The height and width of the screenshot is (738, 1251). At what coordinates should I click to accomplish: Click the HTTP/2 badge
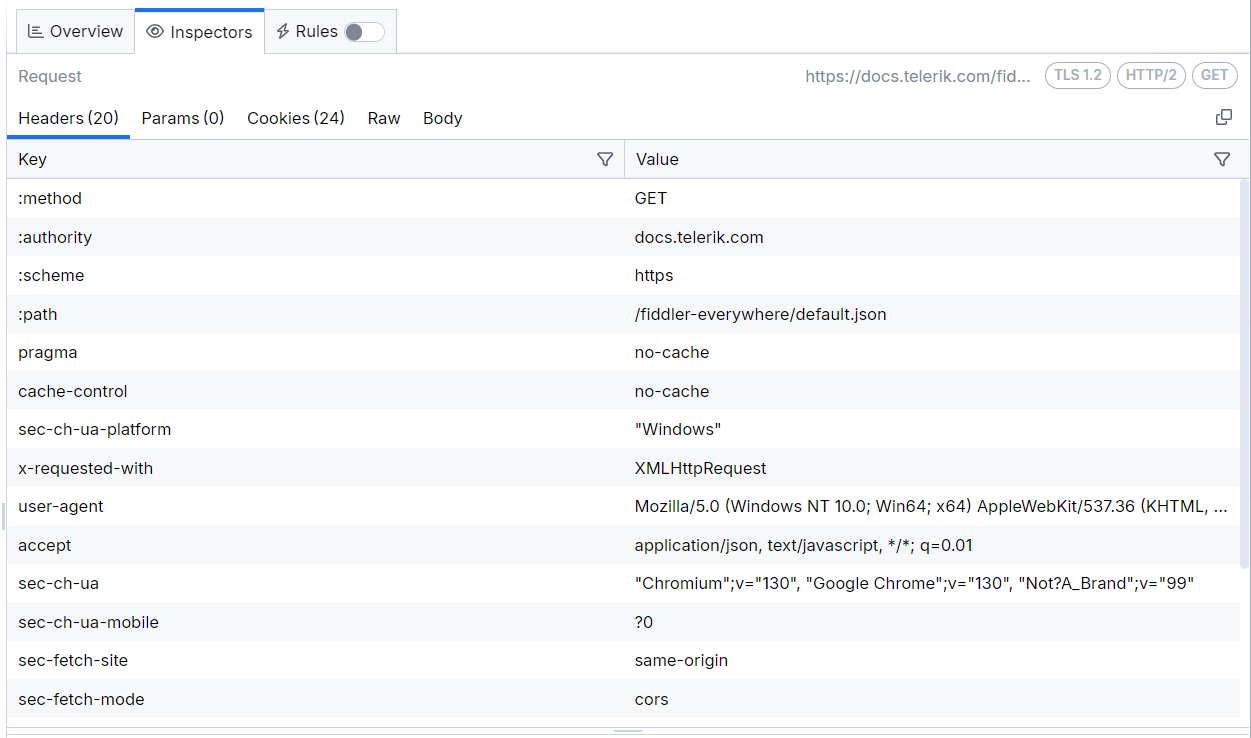coord(1151,75)
